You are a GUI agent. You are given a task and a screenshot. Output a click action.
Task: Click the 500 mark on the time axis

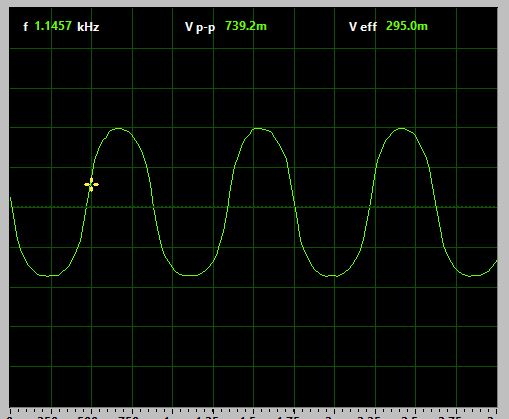pyautogui.click(x=89, y=417)
